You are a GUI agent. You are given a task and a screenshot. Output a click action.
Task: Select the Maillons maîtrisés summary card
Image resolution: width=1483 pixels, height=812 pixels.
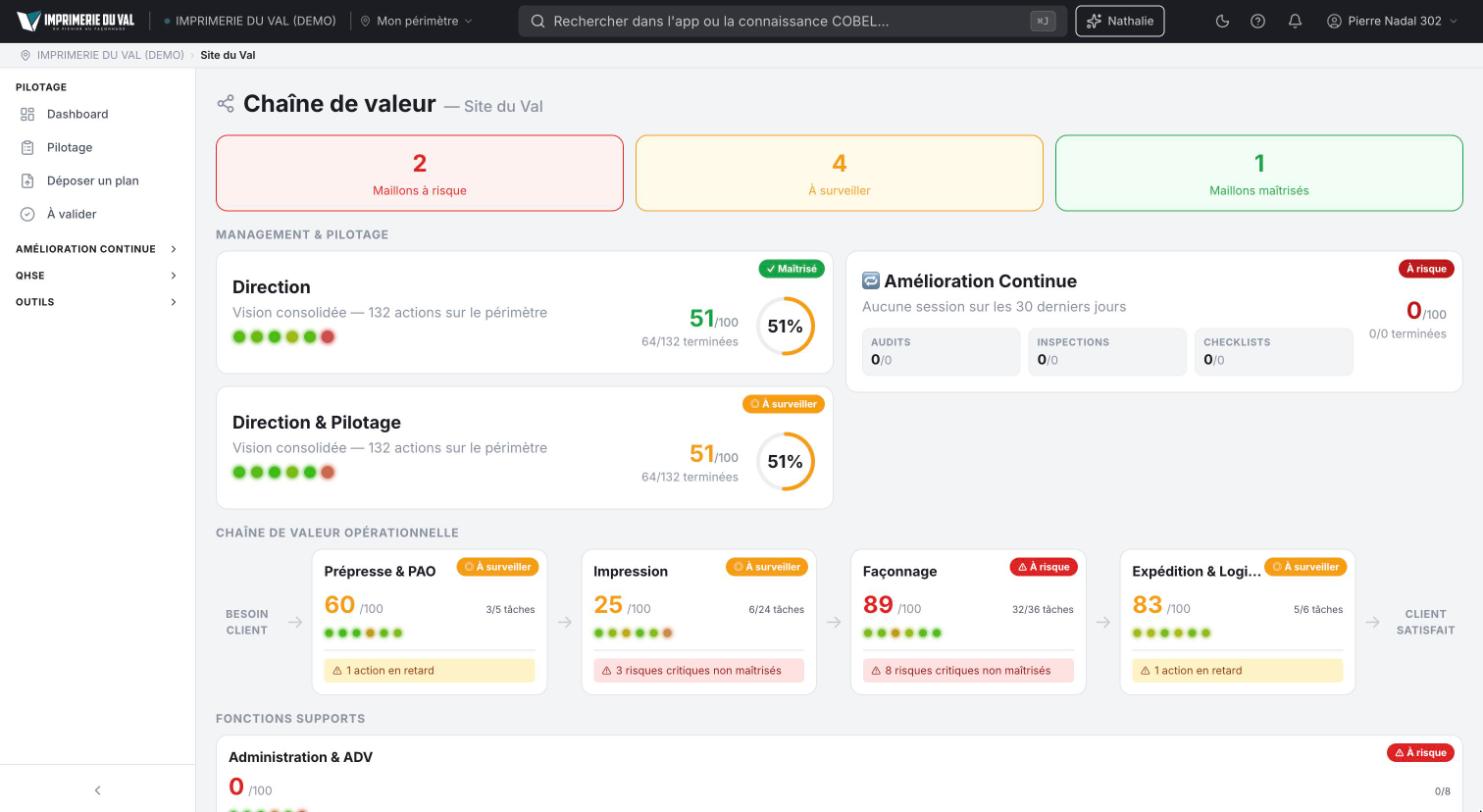1259,173
